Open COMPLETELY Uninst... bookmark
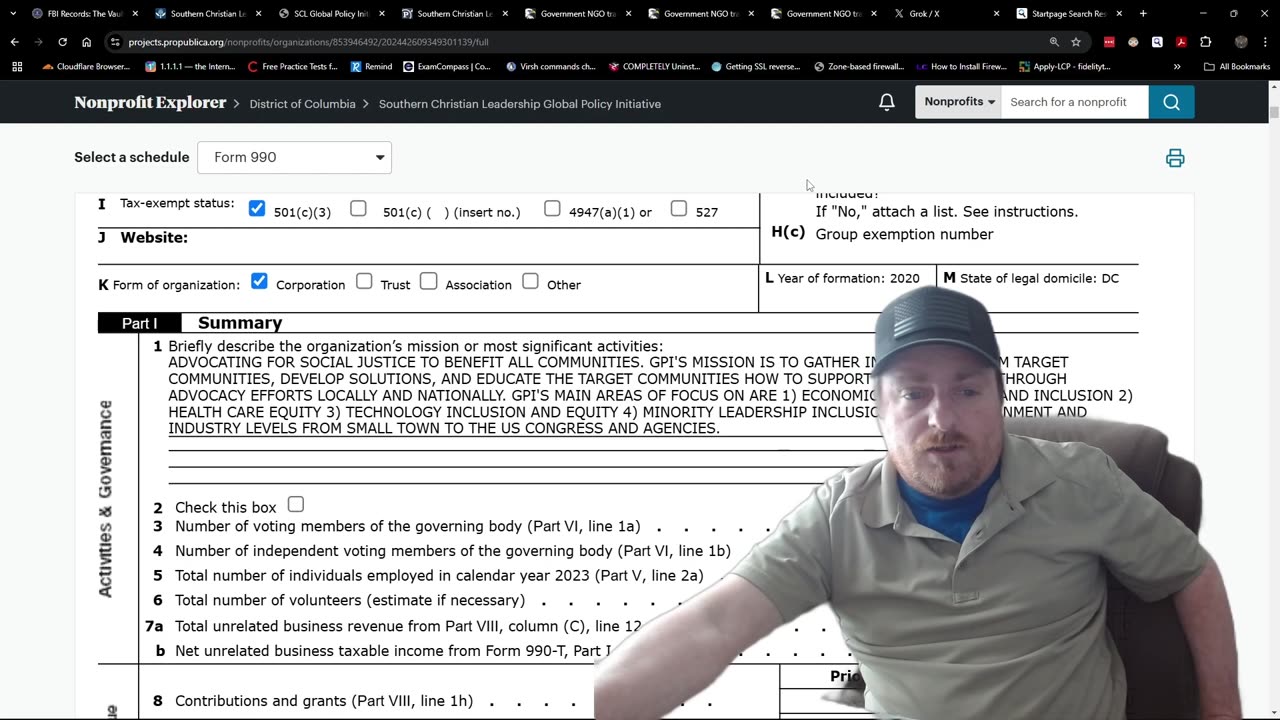 pos(654,67)
